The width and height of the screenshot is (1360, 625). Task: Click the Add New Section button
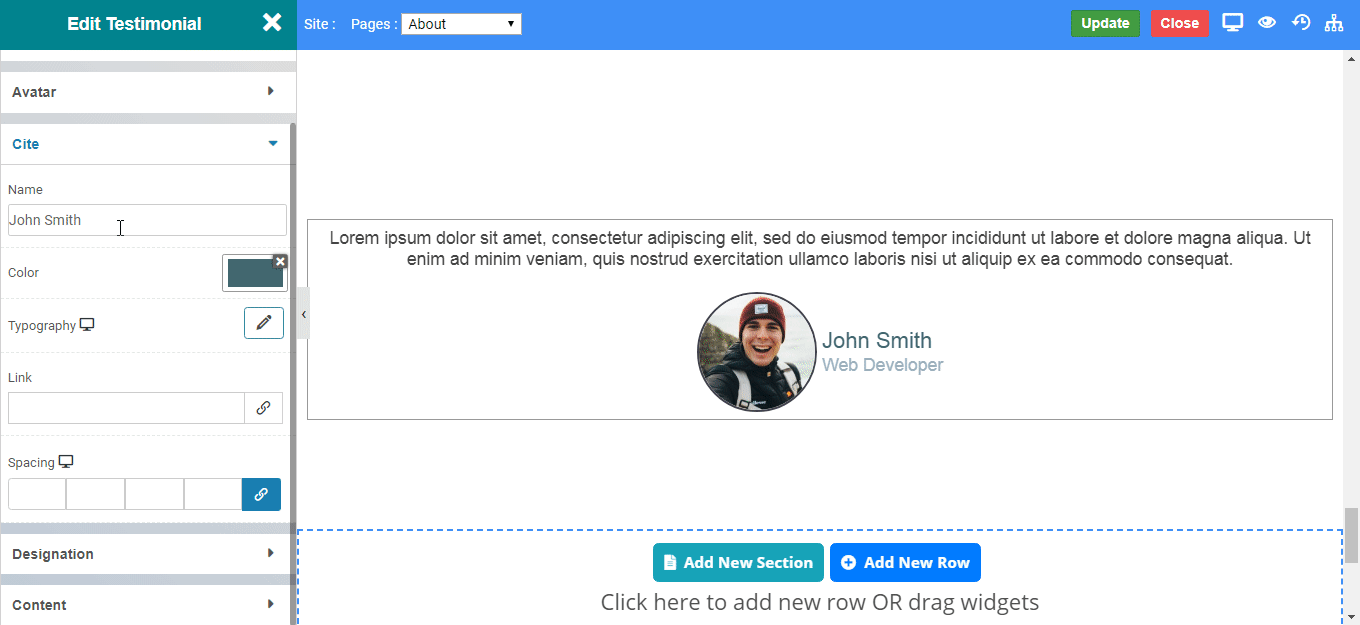pos(738,562)
